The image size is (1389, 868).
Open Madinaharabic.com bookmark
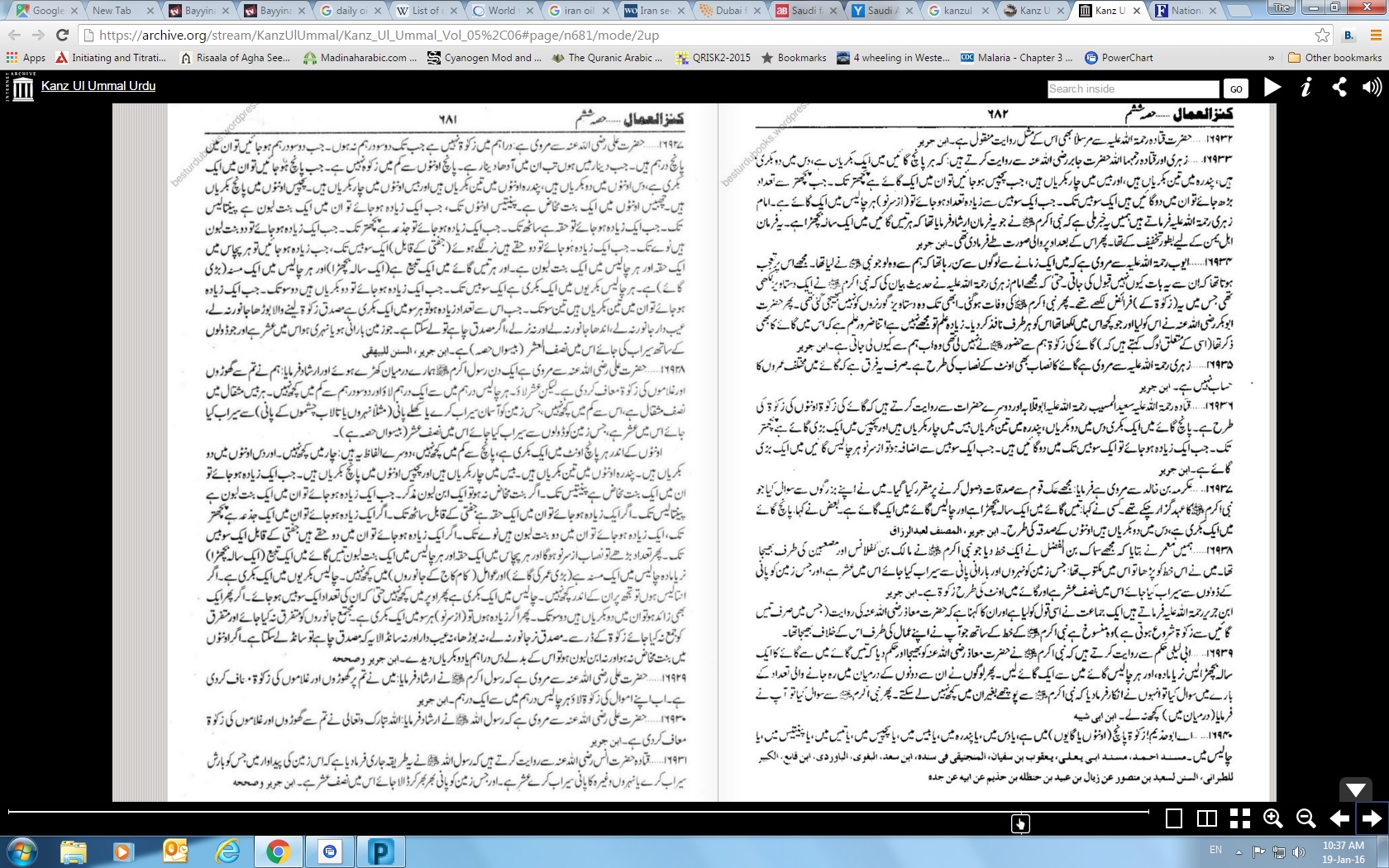pyautogui.click(x=360, y=58)
